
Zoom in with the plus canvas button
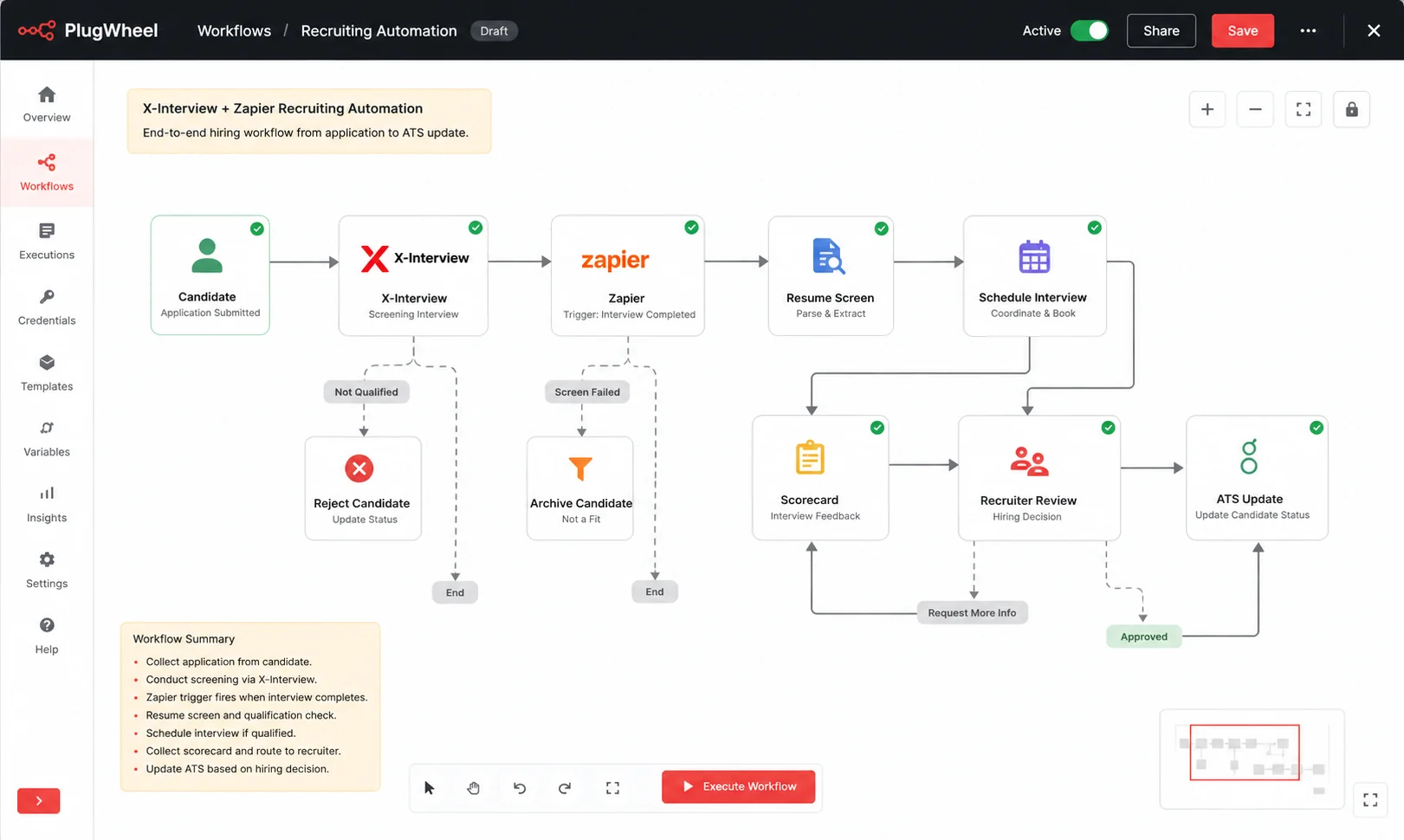click(1207, 110)
